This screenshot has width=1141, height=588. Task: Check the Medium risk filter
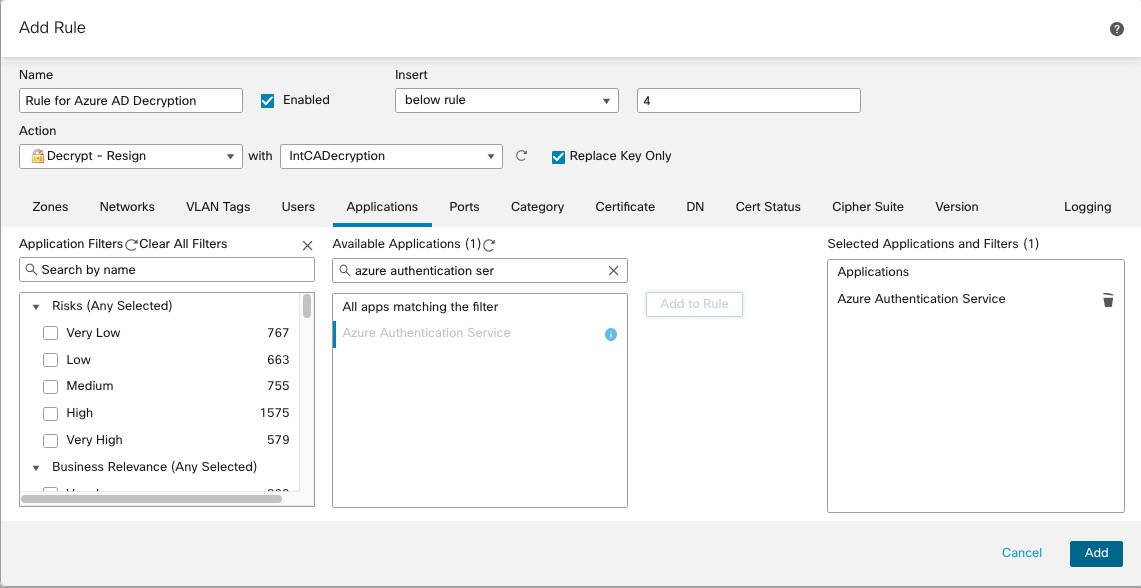click(50, 386)
